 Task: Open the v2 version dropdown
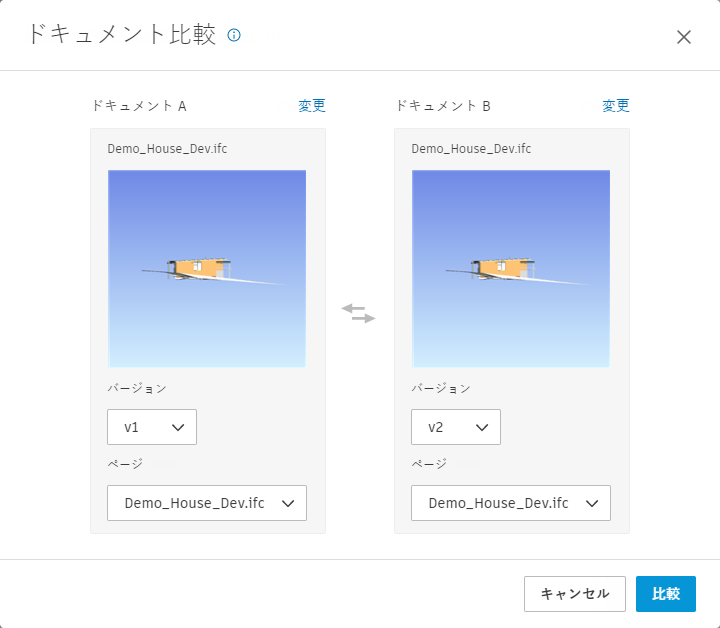(x=456, y=427)
